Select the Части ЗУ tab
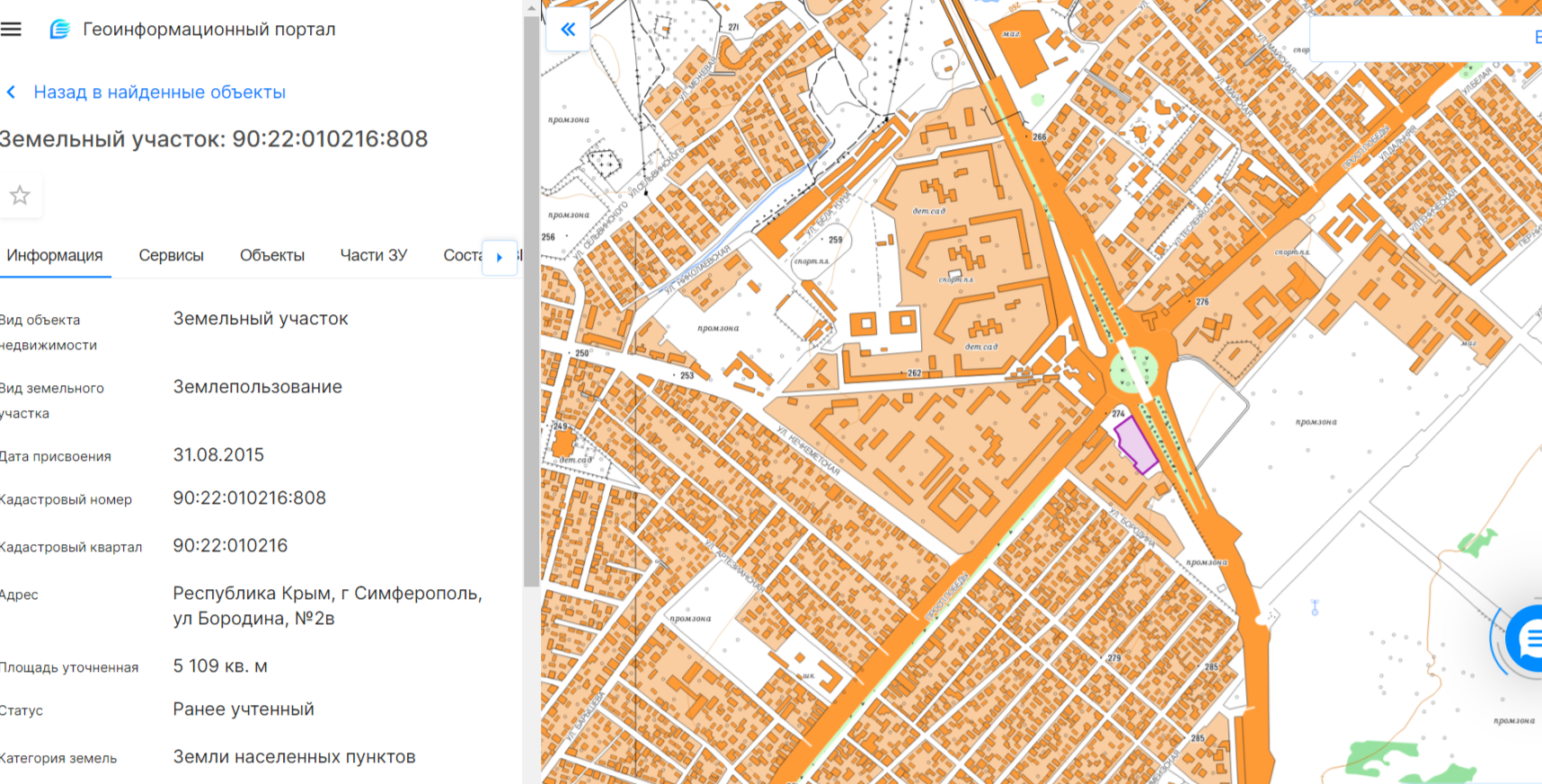Viewport: 1542px width, 784px height. click(x=373, y=256)
